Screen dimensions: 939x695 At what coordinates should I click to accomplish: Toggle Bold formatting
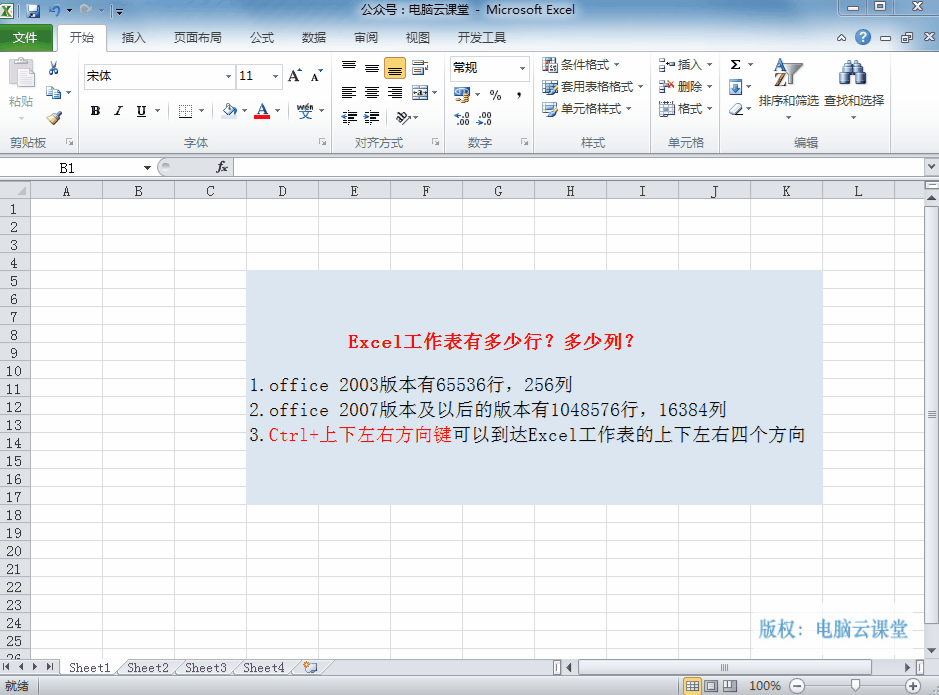click(x=95, y=111)
